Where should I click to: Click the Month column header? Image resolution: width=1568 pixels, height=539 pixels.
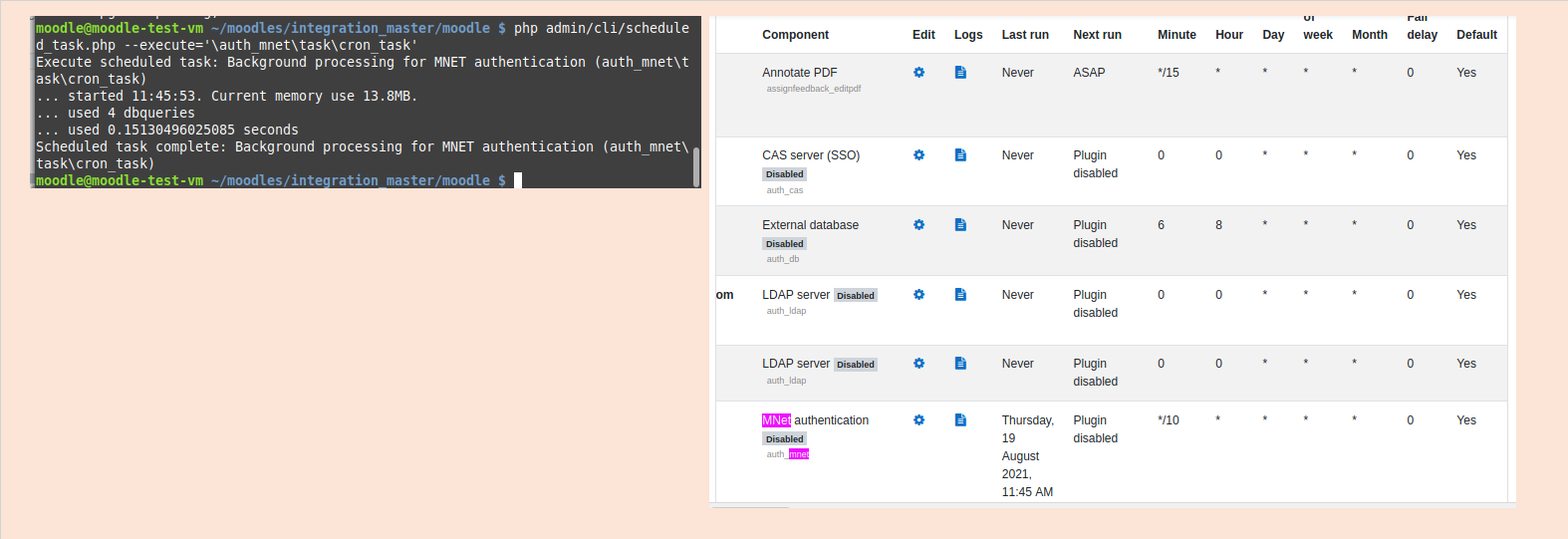[x=1370, y=35]
